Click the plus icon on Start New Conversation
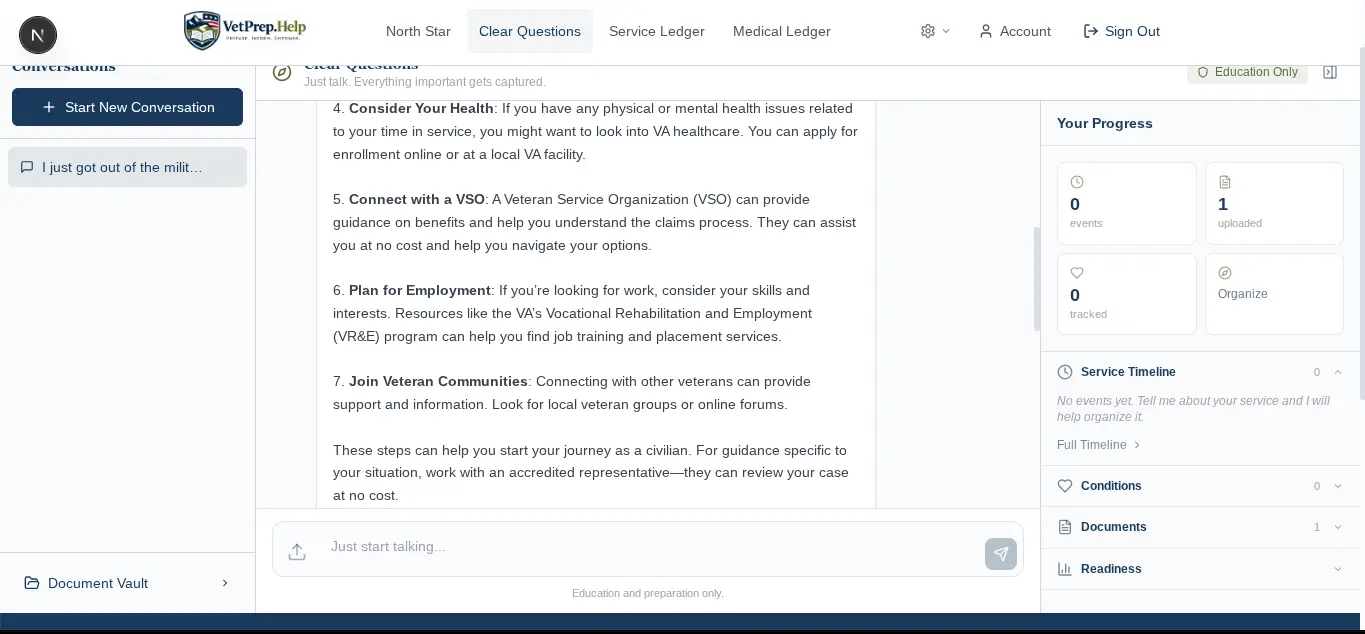Viewport: 1365px width, 634px height. coord(49,107)
